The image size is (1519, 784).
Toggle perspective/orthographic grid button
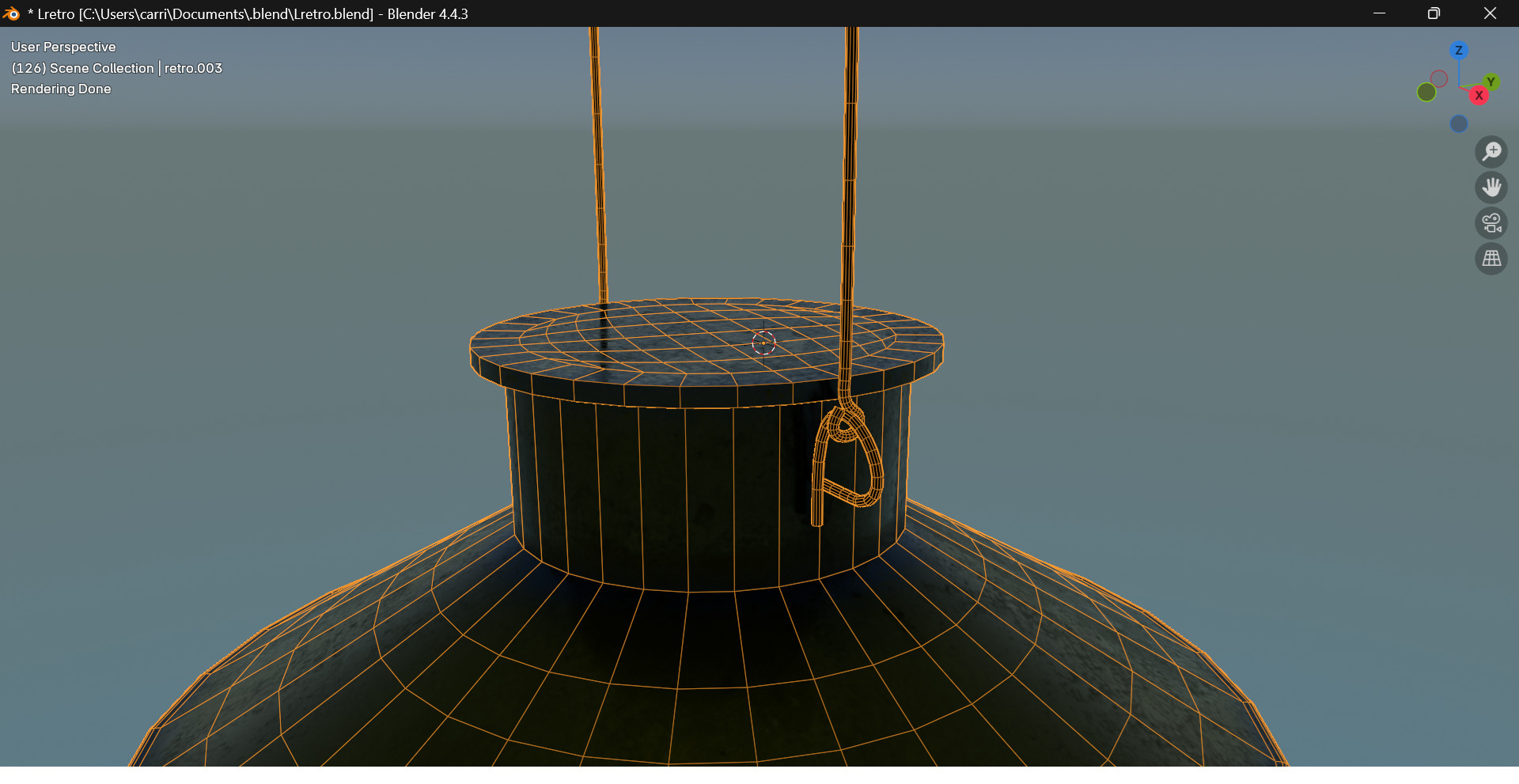pos(1491,259)
